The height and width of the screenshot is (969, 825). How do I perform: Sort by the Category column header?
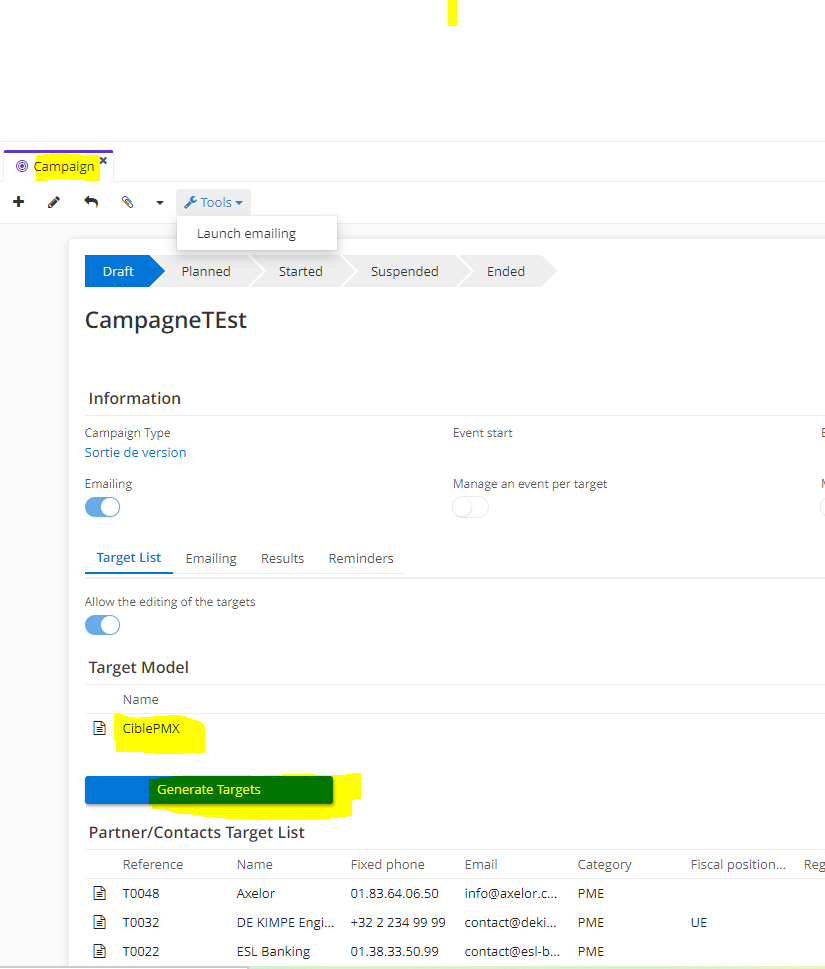click(604, 865)
